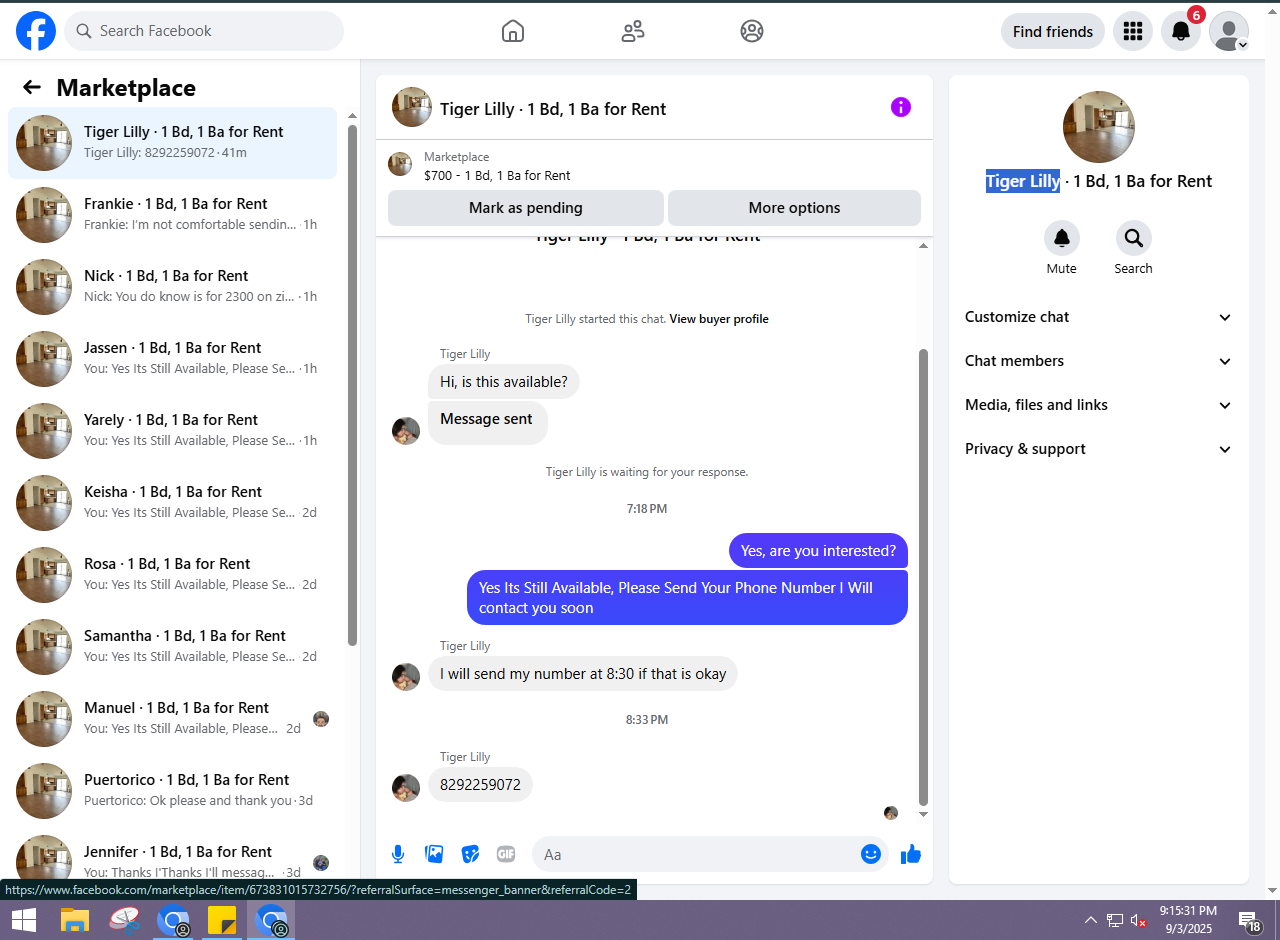
Task: Click the '8292259072' message bubble
Action: (481, 785)
